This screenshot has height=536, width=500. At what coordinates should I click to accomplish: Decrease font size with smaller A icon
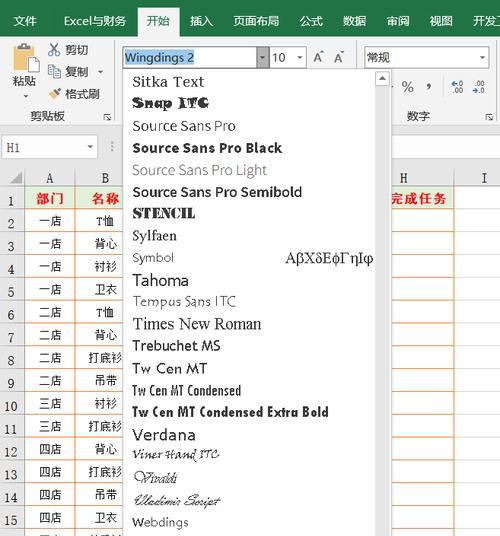[339, 57]
